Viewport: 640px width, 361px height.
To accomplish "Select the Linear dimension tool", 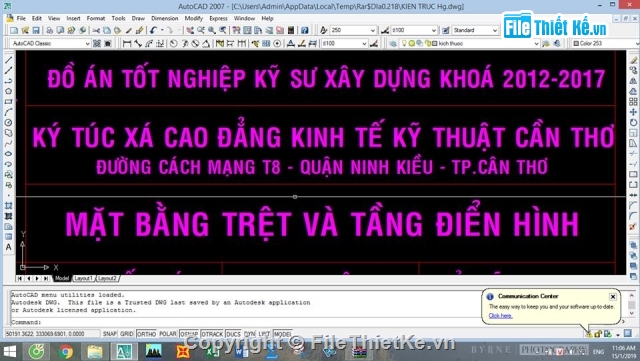I will 127,43.
